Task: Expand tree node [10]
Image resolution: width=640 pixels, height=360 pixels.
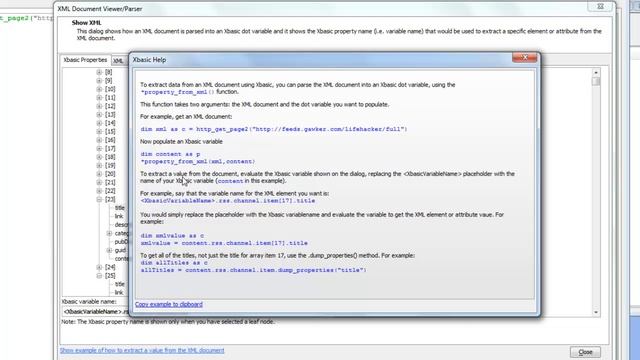Action: 99,89
